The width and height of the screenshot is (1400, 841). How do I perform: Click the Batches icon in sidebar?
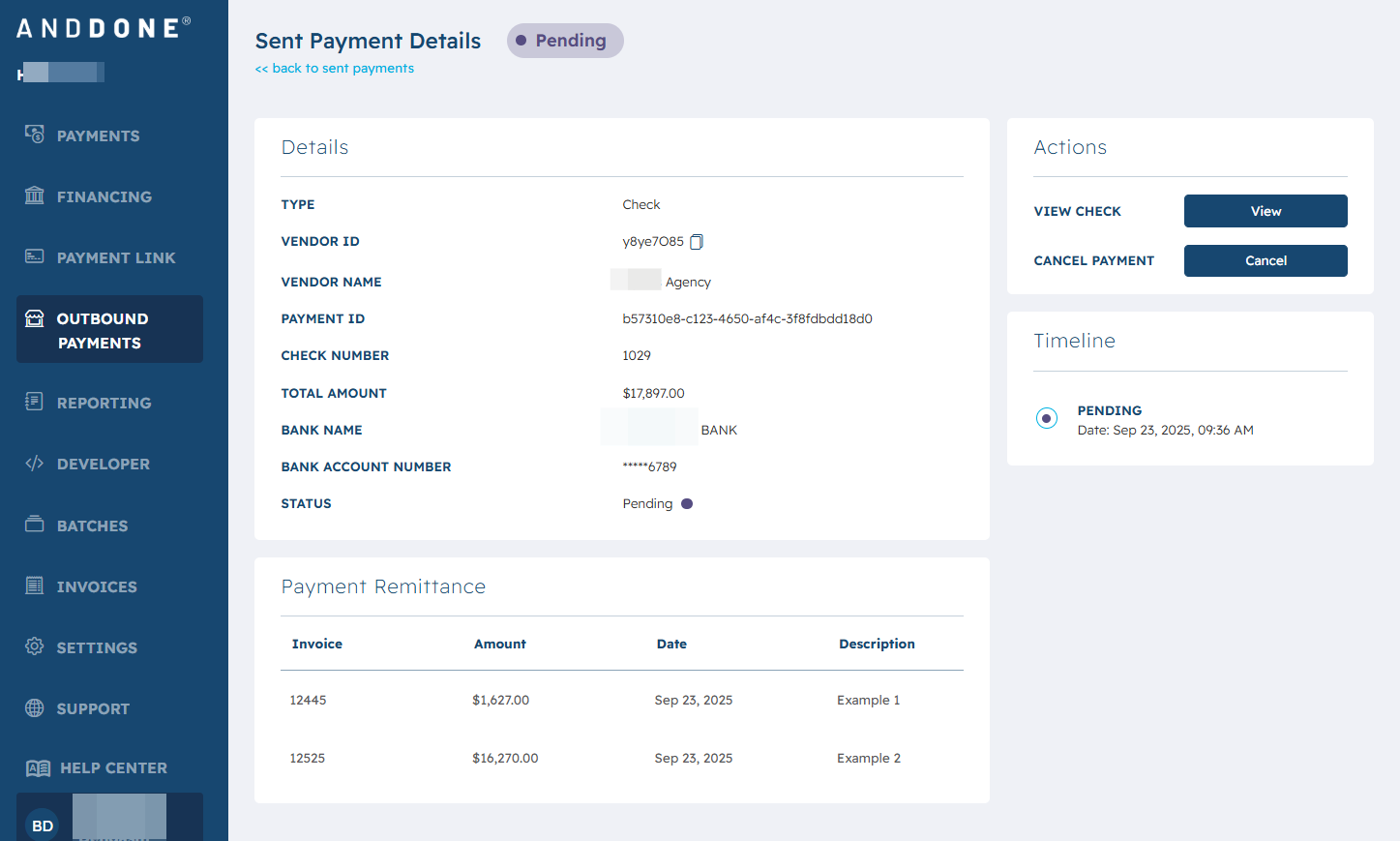[x=35, y=525]
